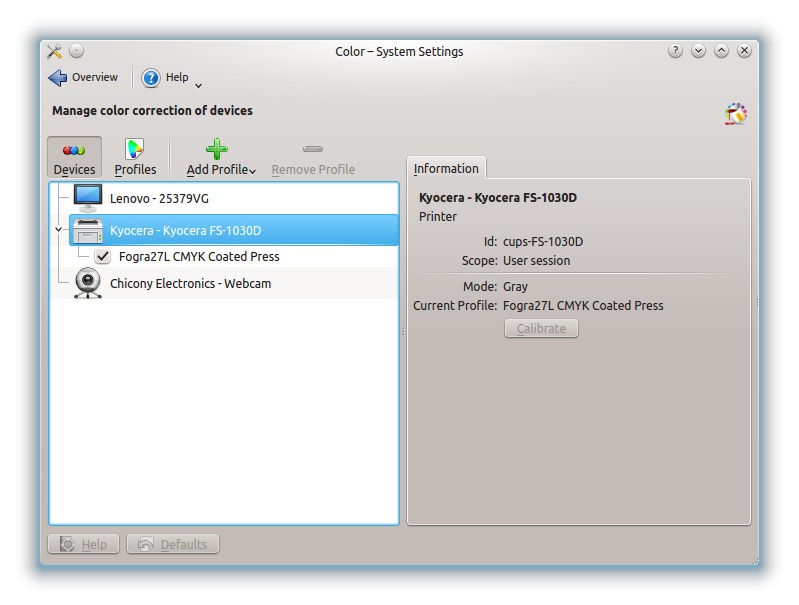
Task: Maximize the window with the up-arrow button
Action: [x=721, y=51]
